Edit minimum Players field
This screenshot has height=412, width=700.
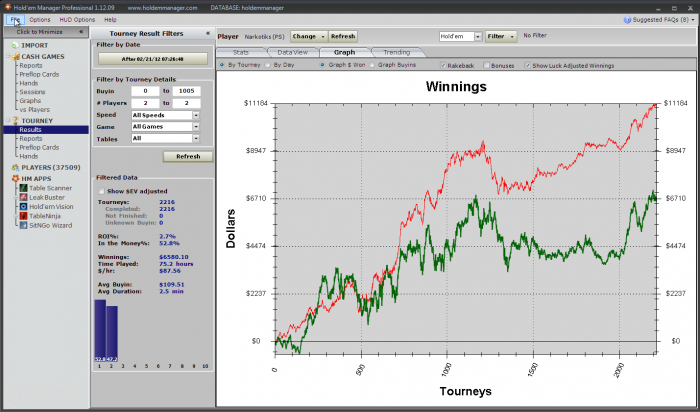click(145, 103)
